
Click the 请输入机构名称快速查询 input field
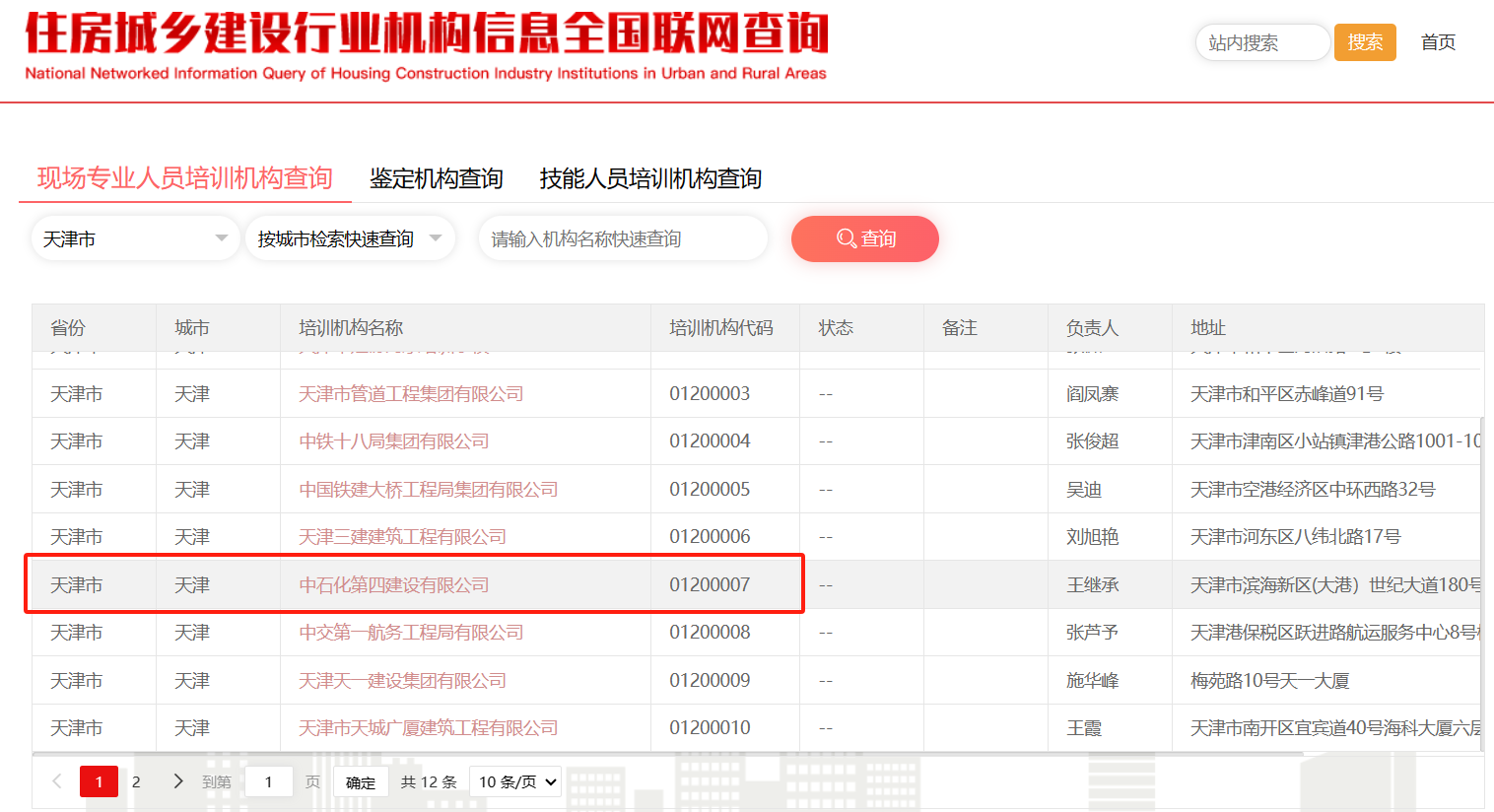tap(623, 238)
